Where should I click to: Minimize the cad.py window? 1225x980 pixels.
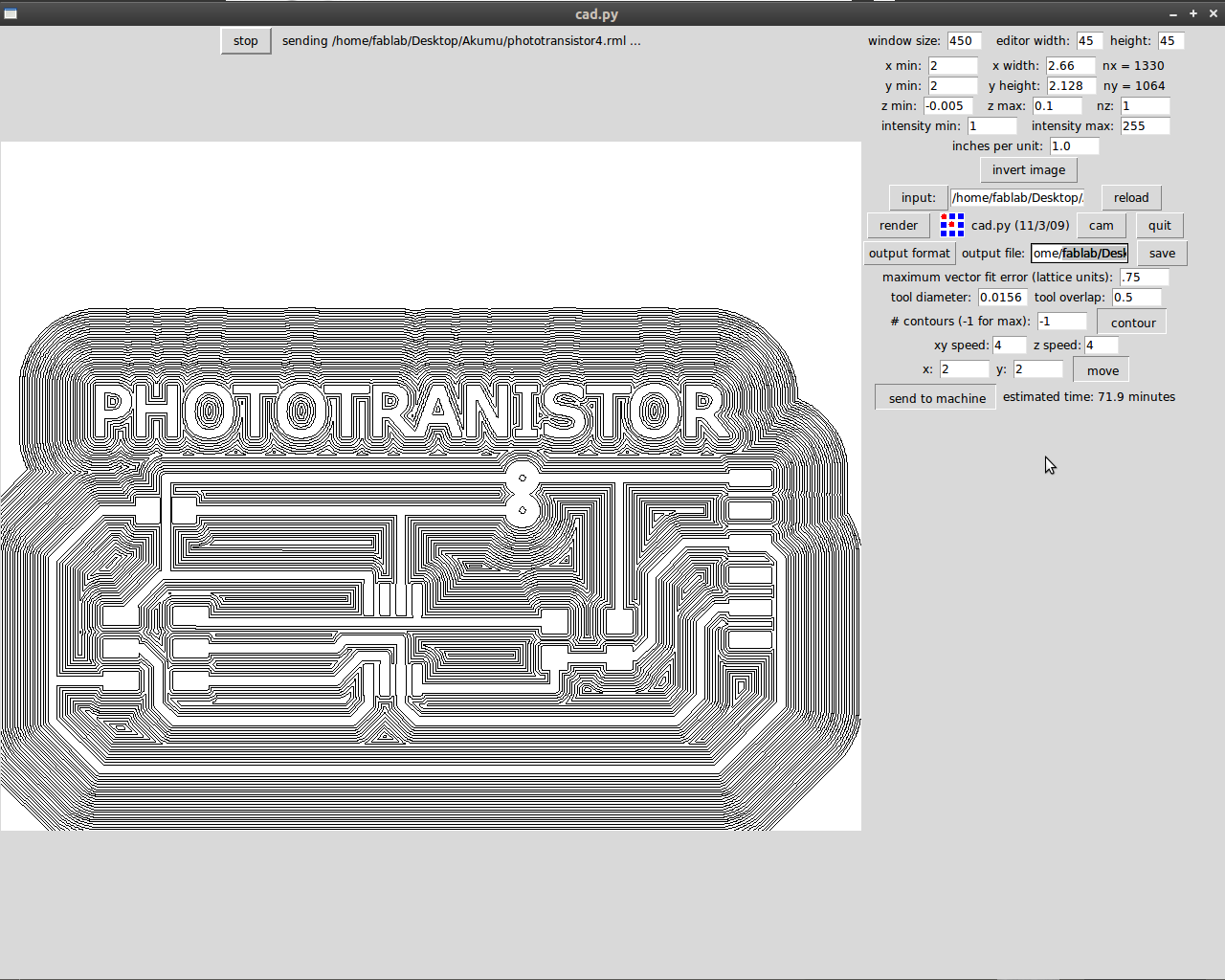tap(1173, 13)
